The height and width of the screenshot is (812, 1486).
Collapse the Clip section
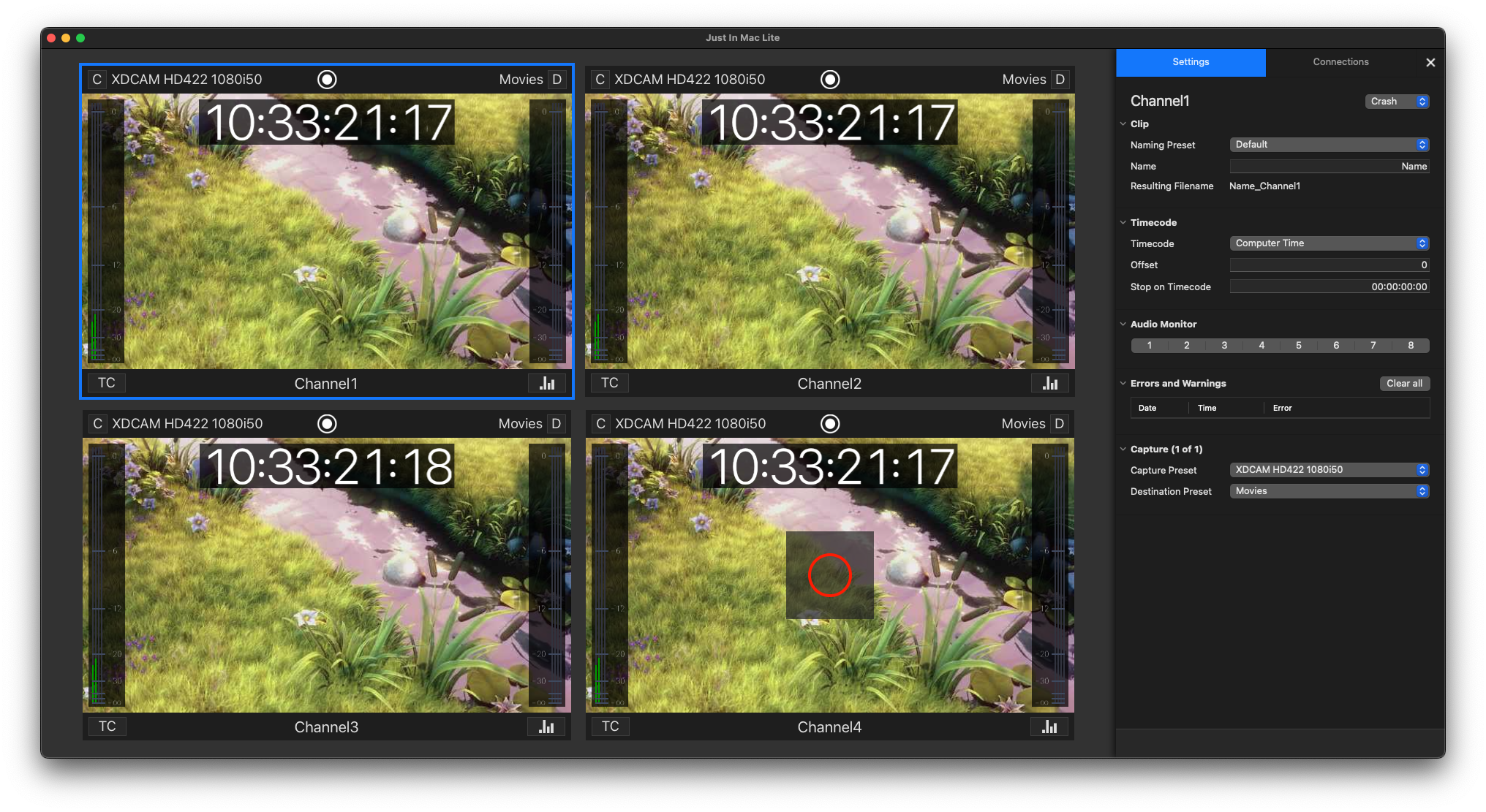[x=1123, y=124]
